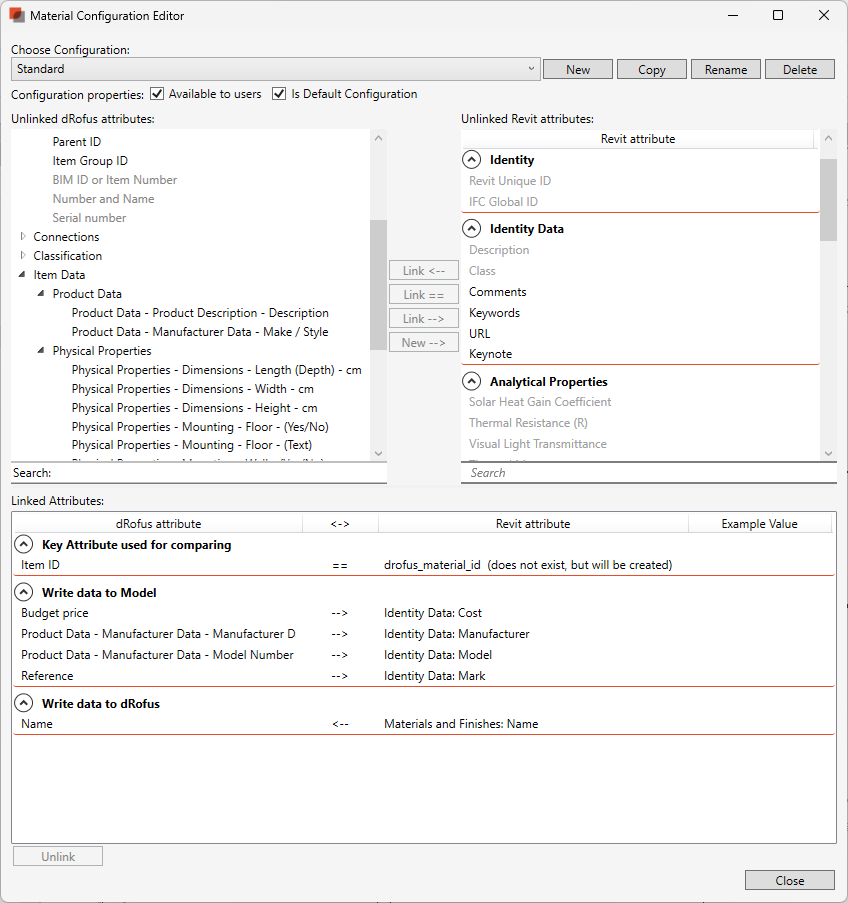Click the Material Configuration Editor app icon

click(x=16, y=16)
